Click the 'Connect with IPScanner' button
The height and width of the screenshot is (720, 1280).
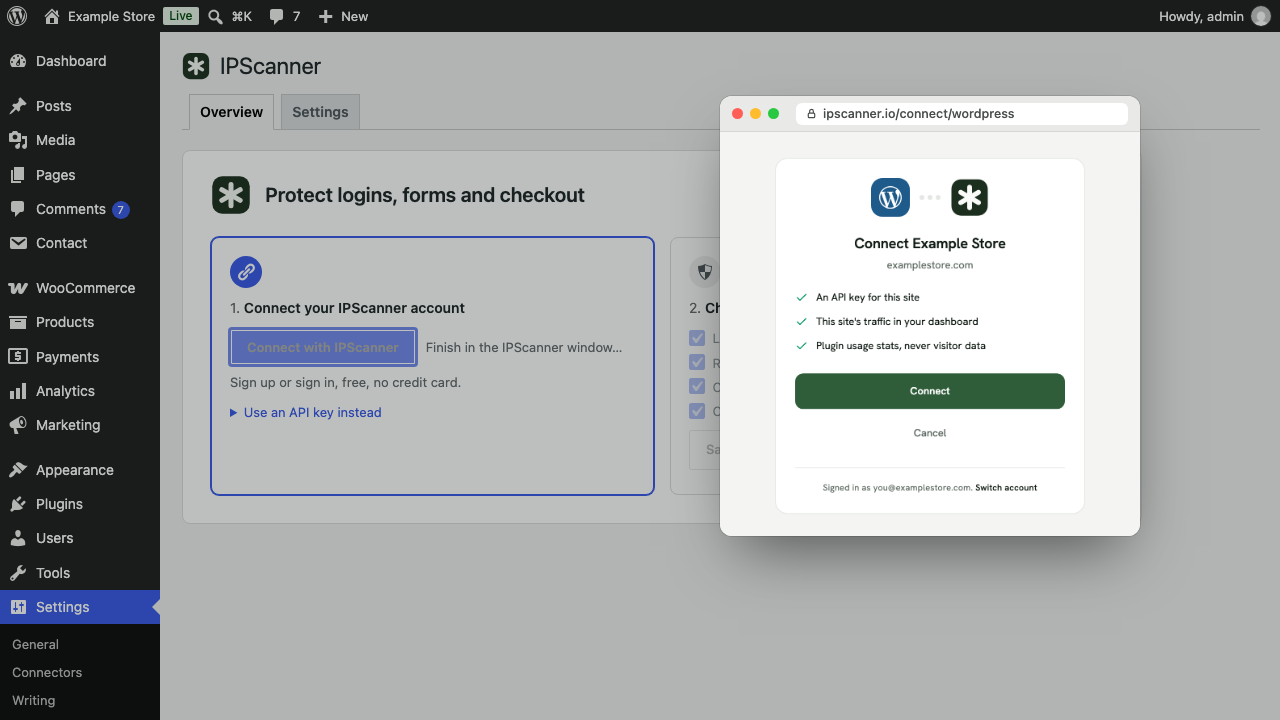click(323, 347)
